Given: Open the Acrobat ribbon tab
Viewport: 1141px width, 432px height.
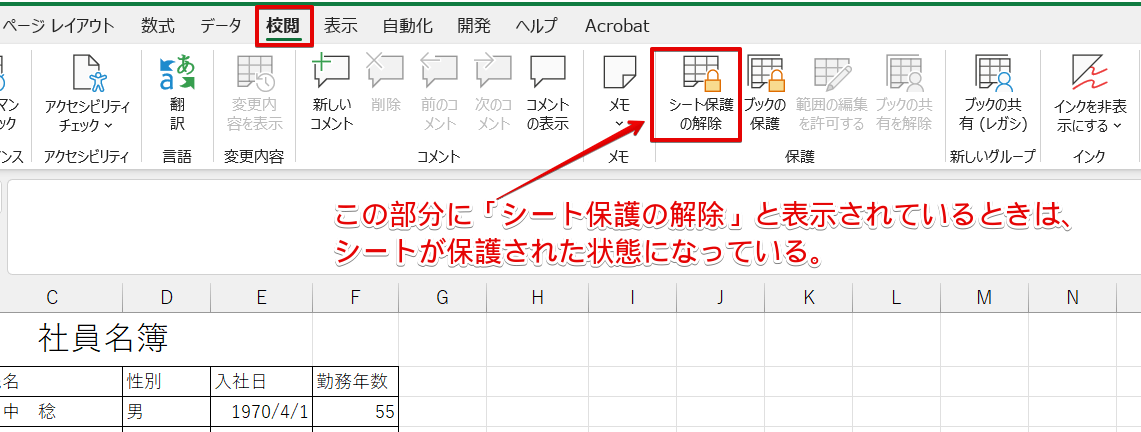Looking at the screenshot, I should [x=617, y=26].
